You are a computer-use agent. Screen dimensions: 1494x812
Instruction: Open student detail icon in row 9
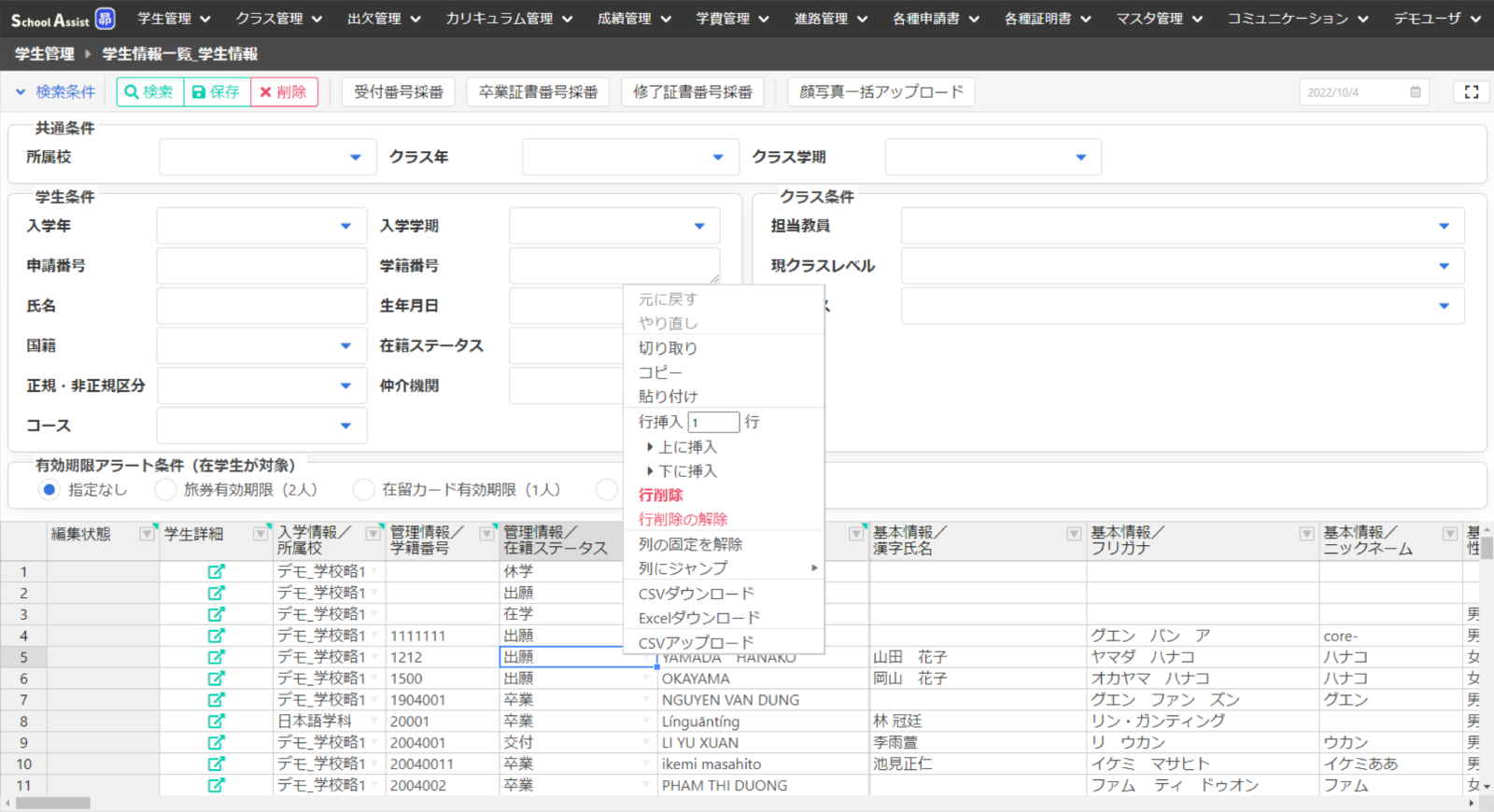click(x=216, y=743)
